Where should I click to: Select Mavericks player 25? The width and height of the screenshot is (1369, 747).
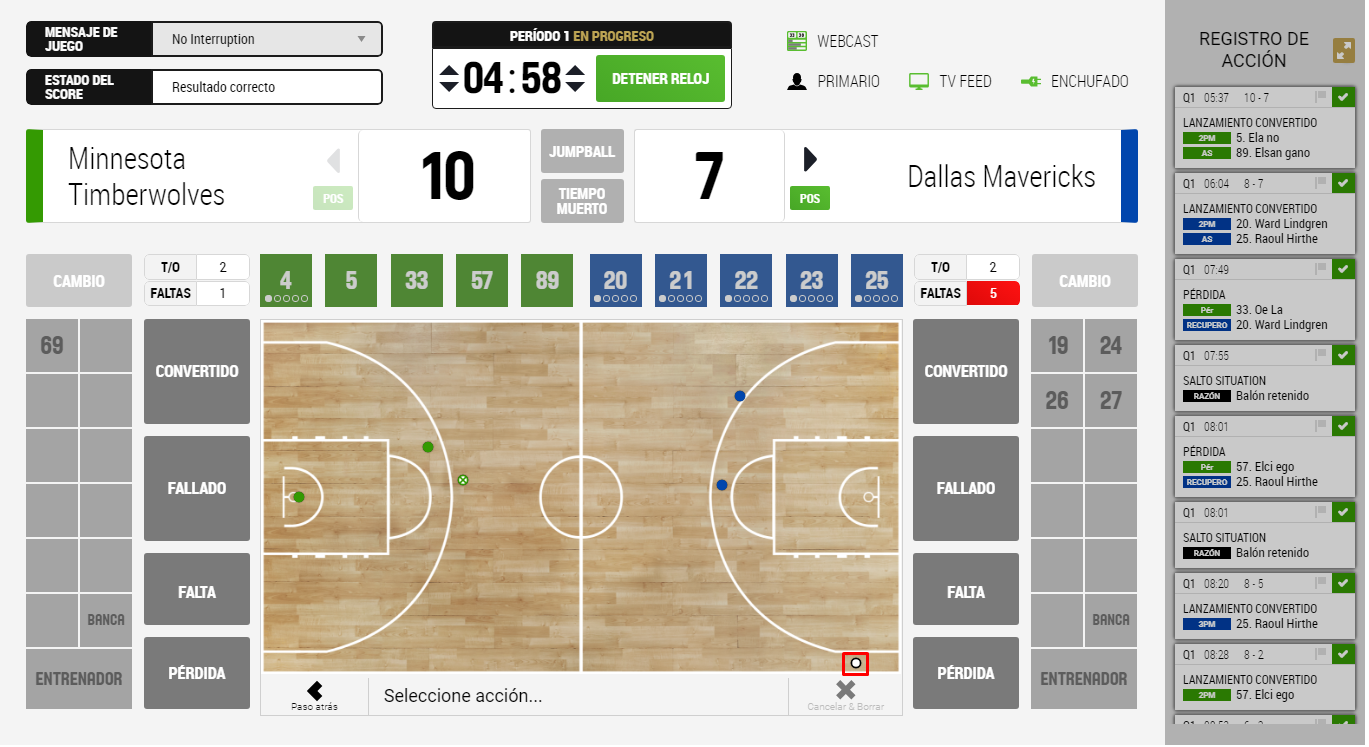point(877,280)
